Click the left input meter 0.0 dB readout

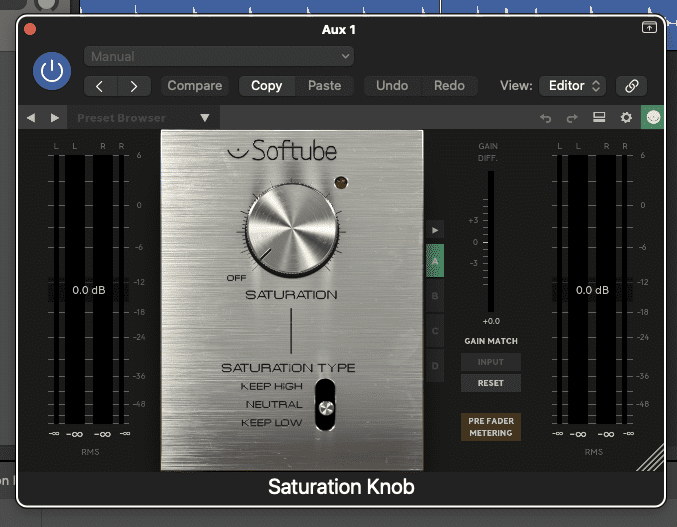(x=89, y=290)
